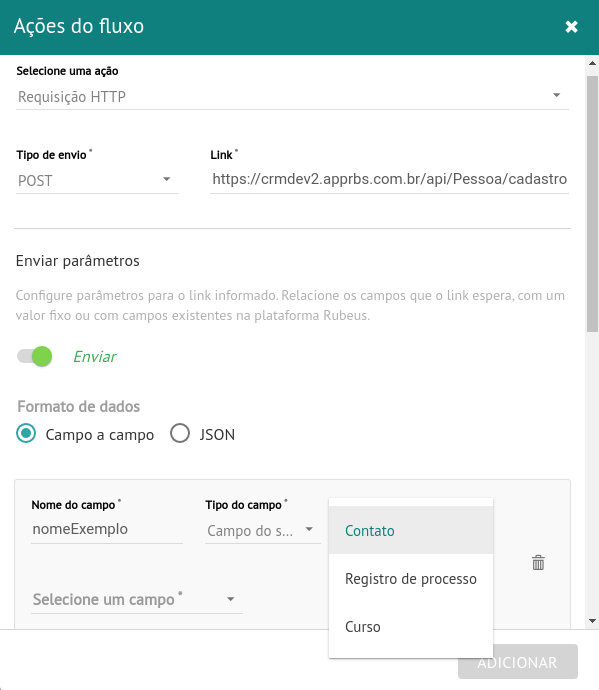Screen dimensions: 599x690
Task: Expand the Tipo de envio POST dropdown
Action: pos(97,180)
